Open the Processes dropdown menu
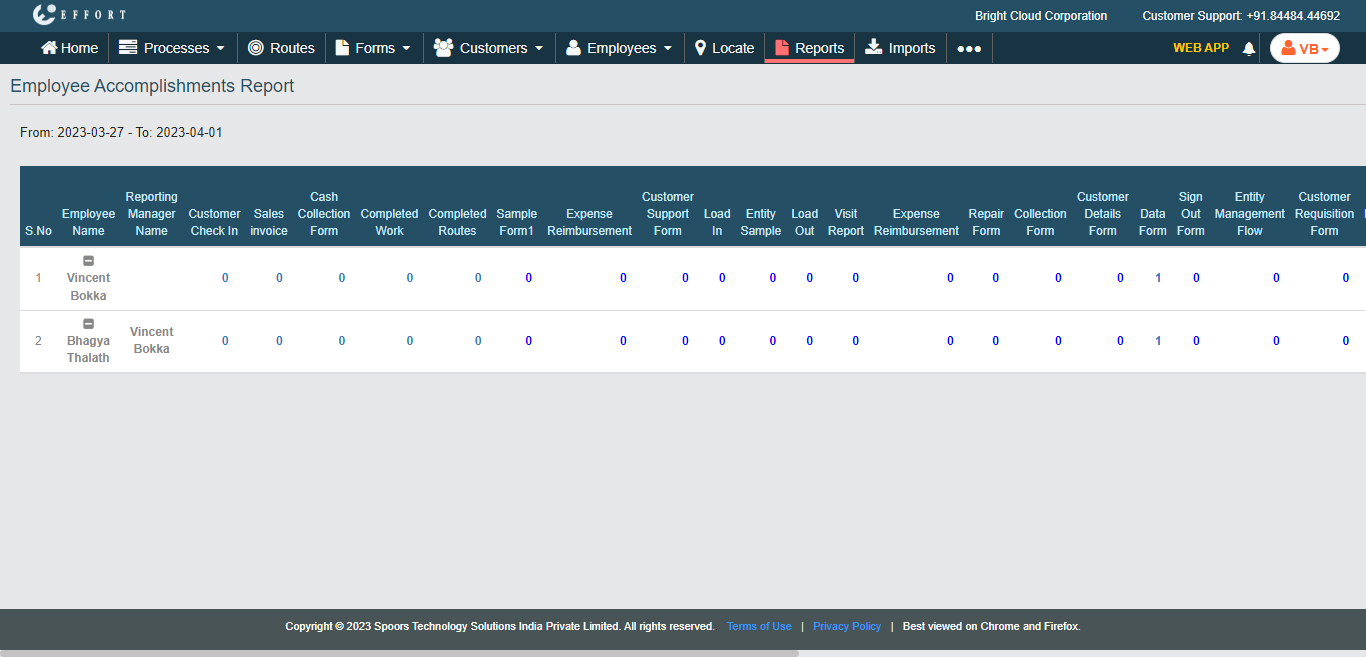This screenshot has height=657, width=1366. click(172, 48)
